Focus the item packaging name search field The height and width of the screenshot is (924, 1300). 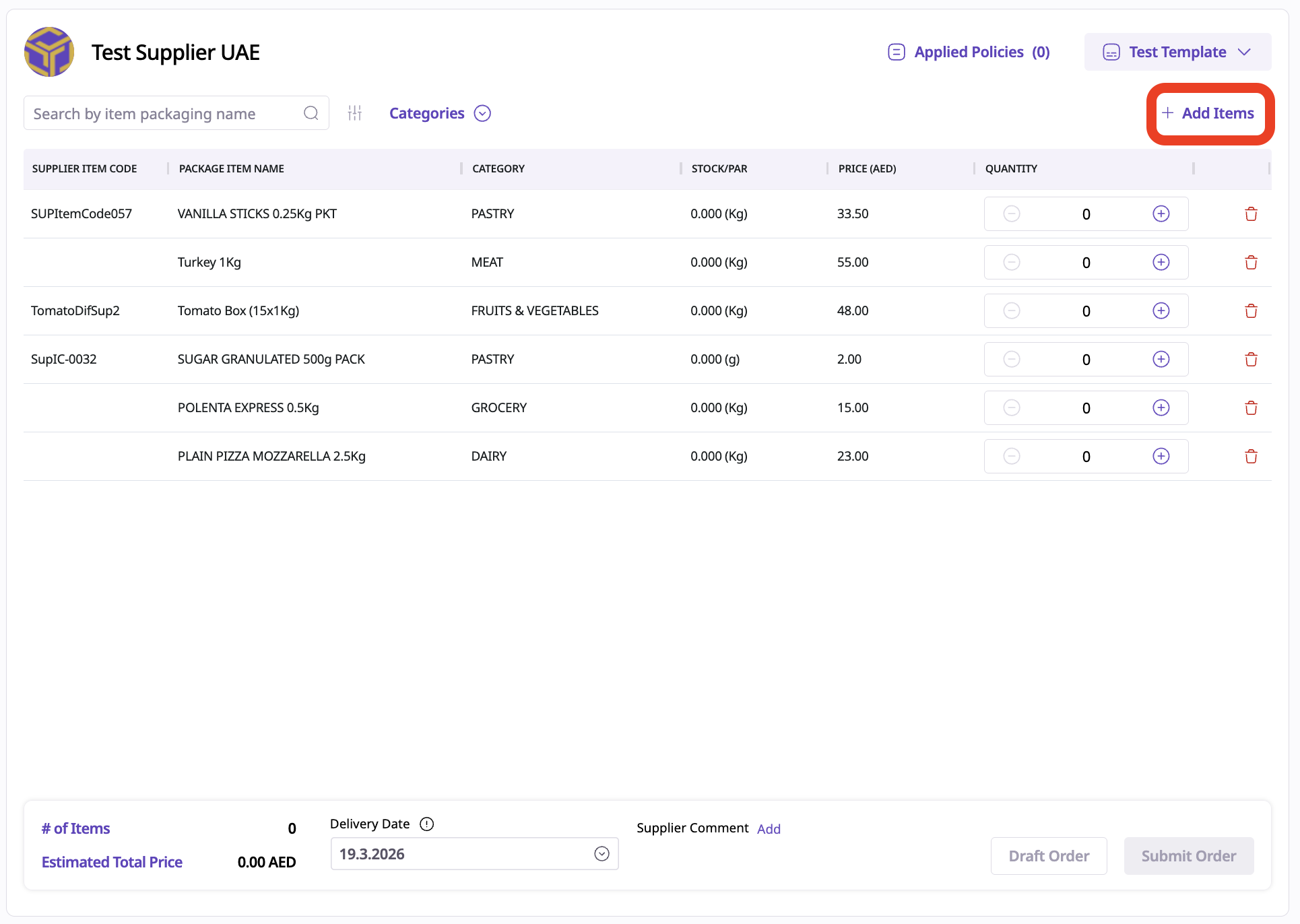162,113
